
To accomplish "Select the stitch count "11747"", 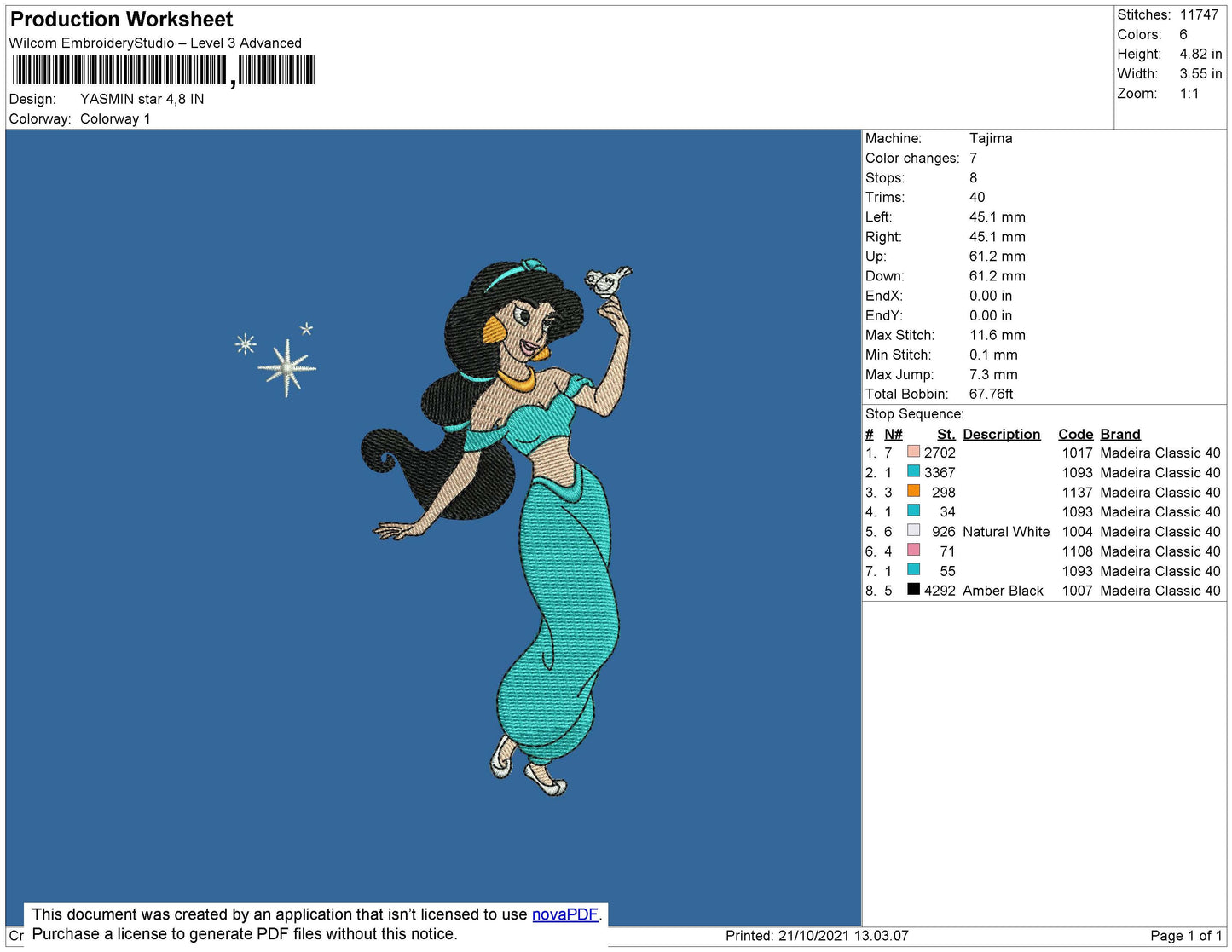I will 1199,14.
